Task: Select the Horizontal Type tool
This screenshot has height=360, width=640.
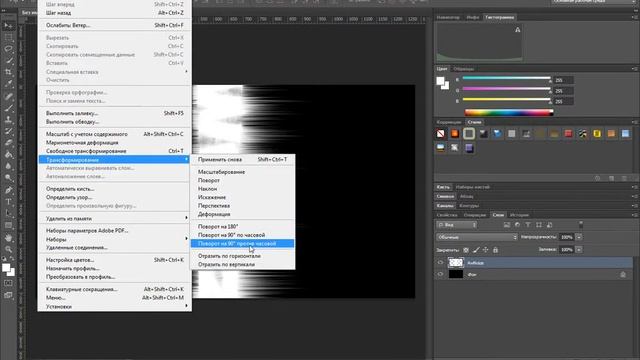Action: 8,202
